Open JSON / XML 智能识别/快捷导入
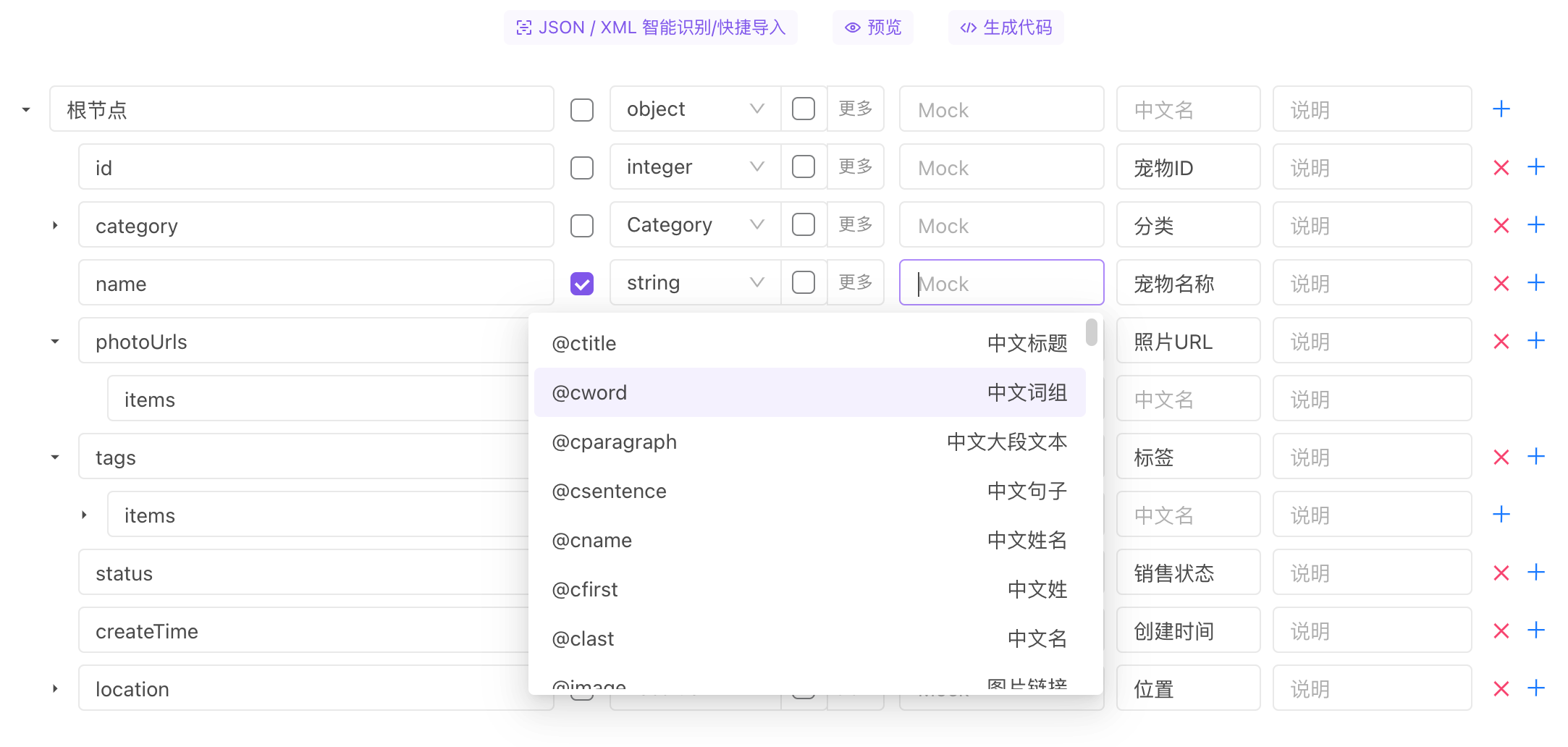 pyautogui.click(x=649, y=27)
